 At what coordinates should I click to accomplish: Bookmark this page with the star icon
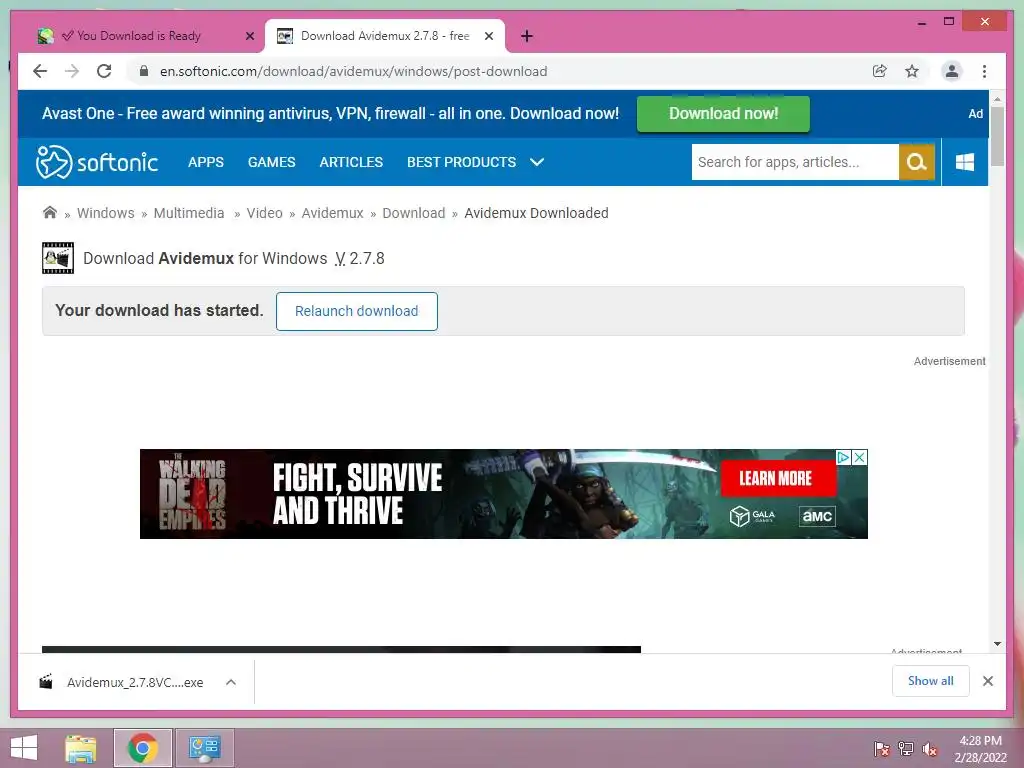912,71
